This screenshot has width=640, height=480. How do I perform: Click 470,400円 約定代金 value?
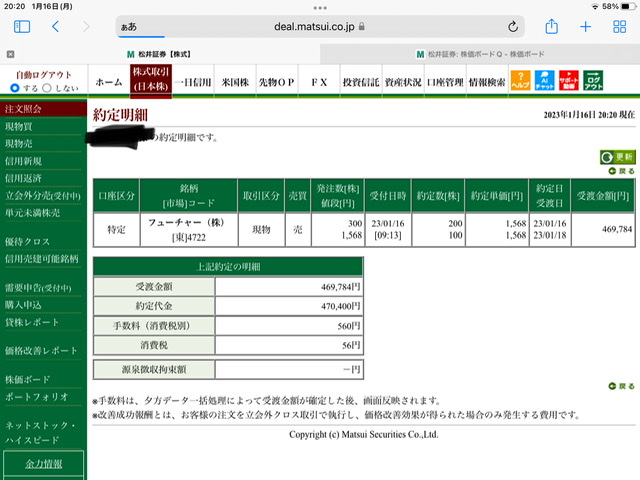[x=340, y=306]
